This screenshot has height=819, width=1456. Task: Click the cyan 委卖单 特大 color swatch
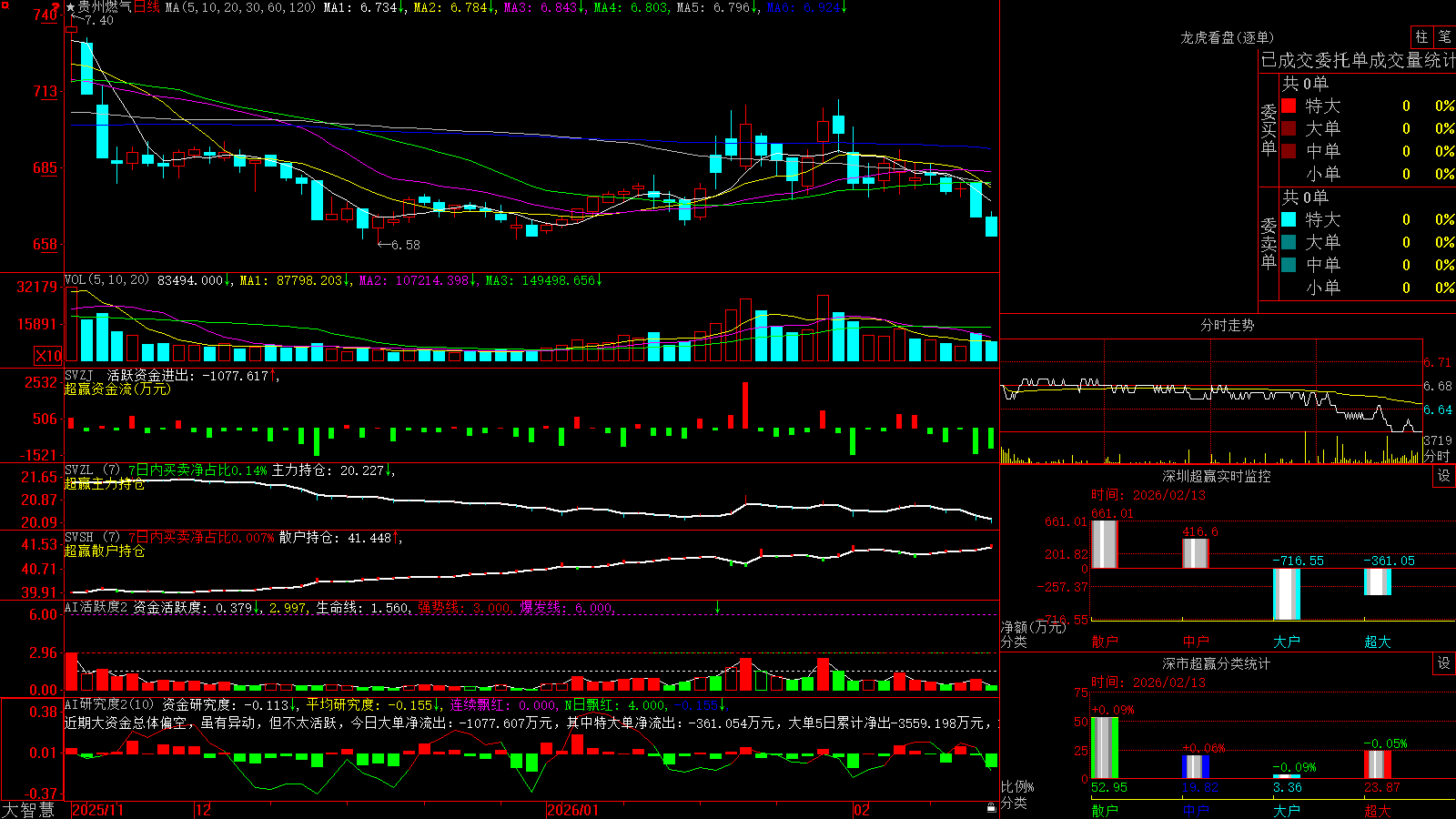1289,219
